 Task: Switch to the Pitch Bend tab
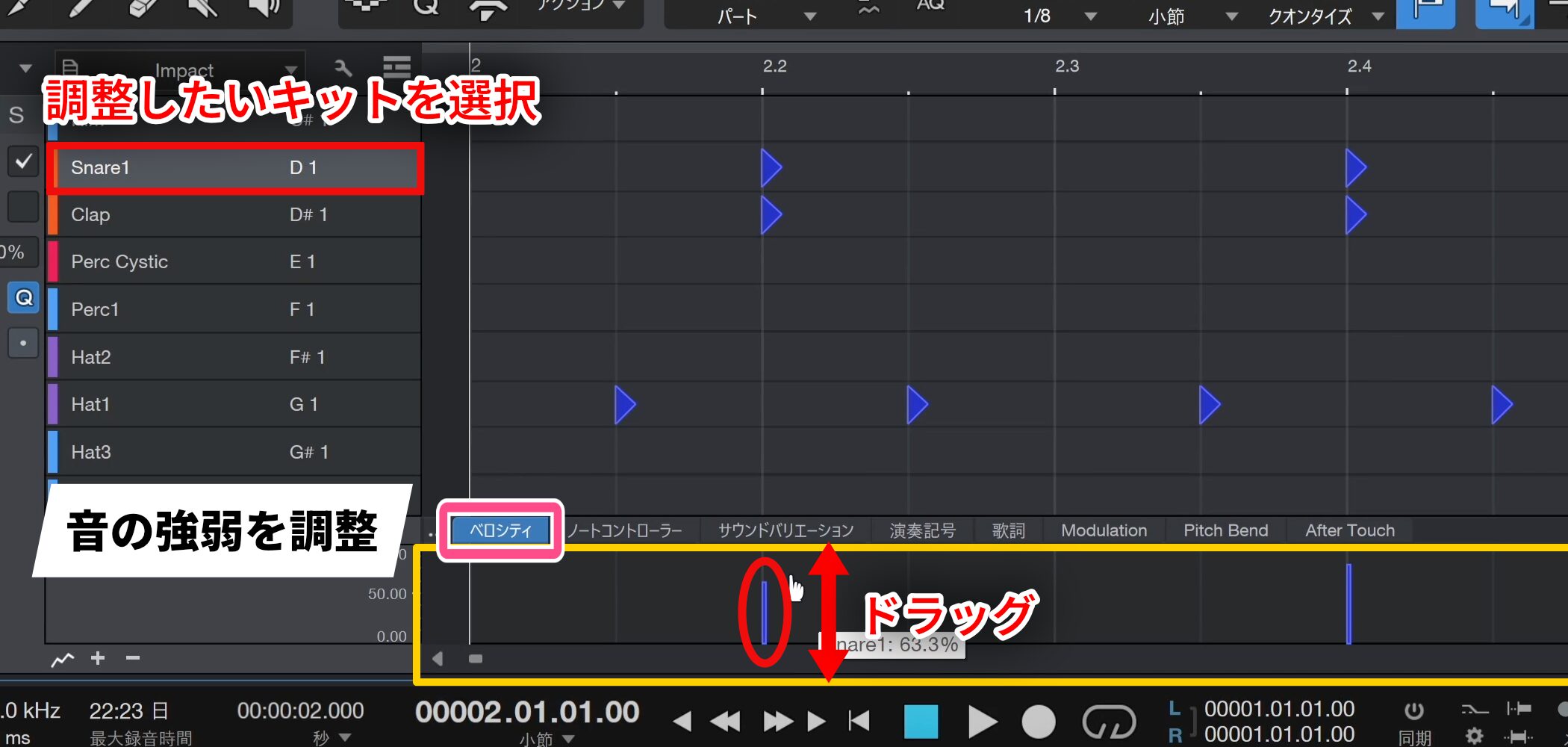1225,530
